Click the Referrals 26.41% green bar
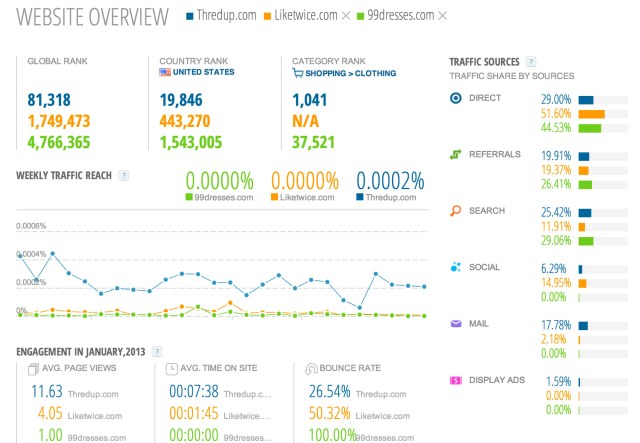 point(585,185)
